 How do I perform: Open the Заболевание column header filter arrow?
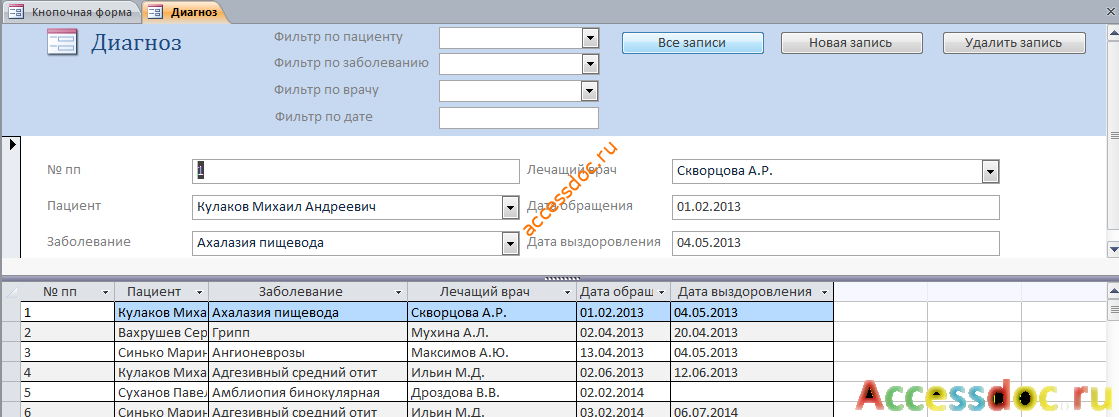click(x=398, y=293)
